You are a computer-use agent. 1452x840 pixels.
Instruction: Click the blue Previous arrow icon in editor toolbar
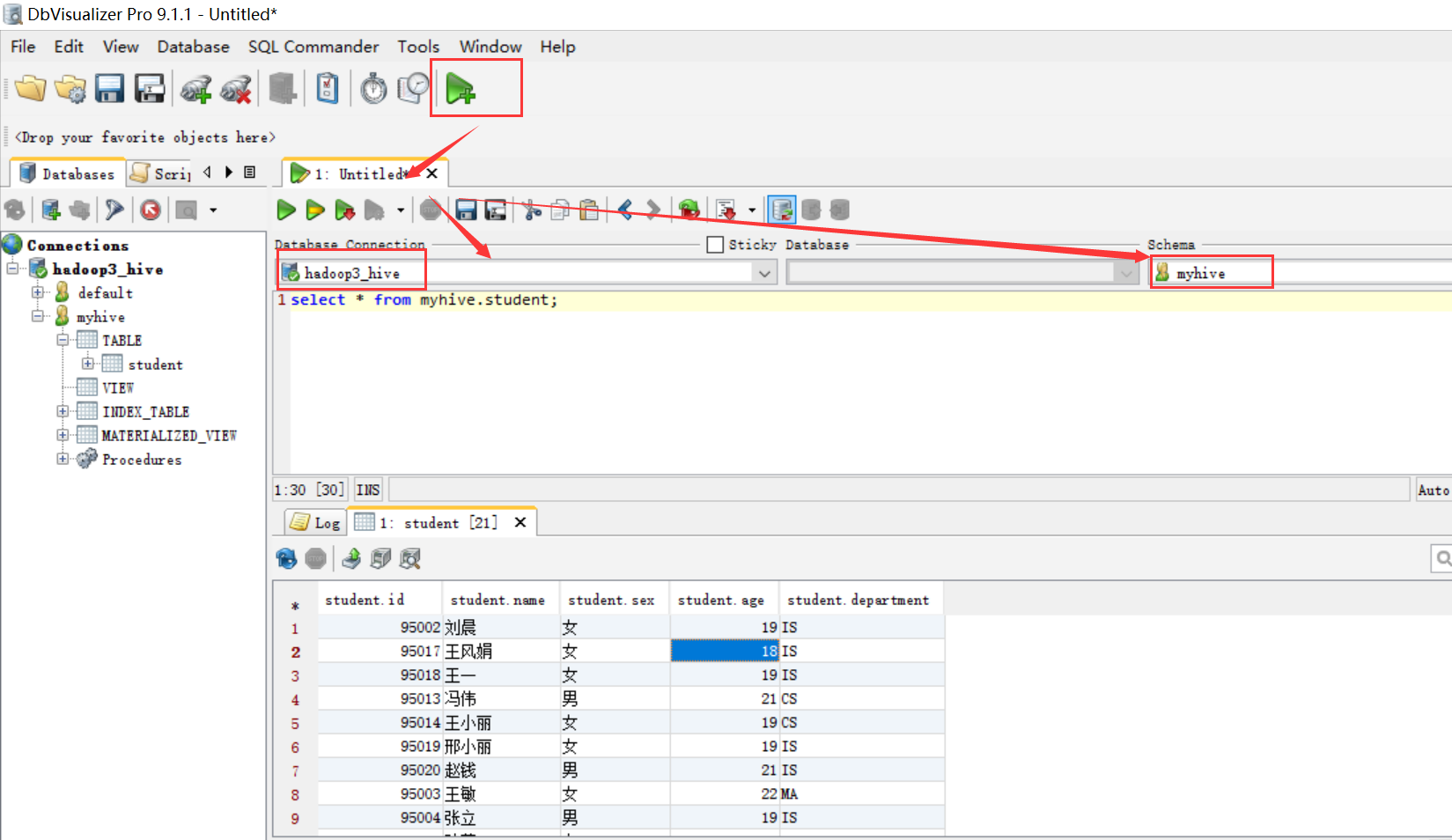pos(624,210)
